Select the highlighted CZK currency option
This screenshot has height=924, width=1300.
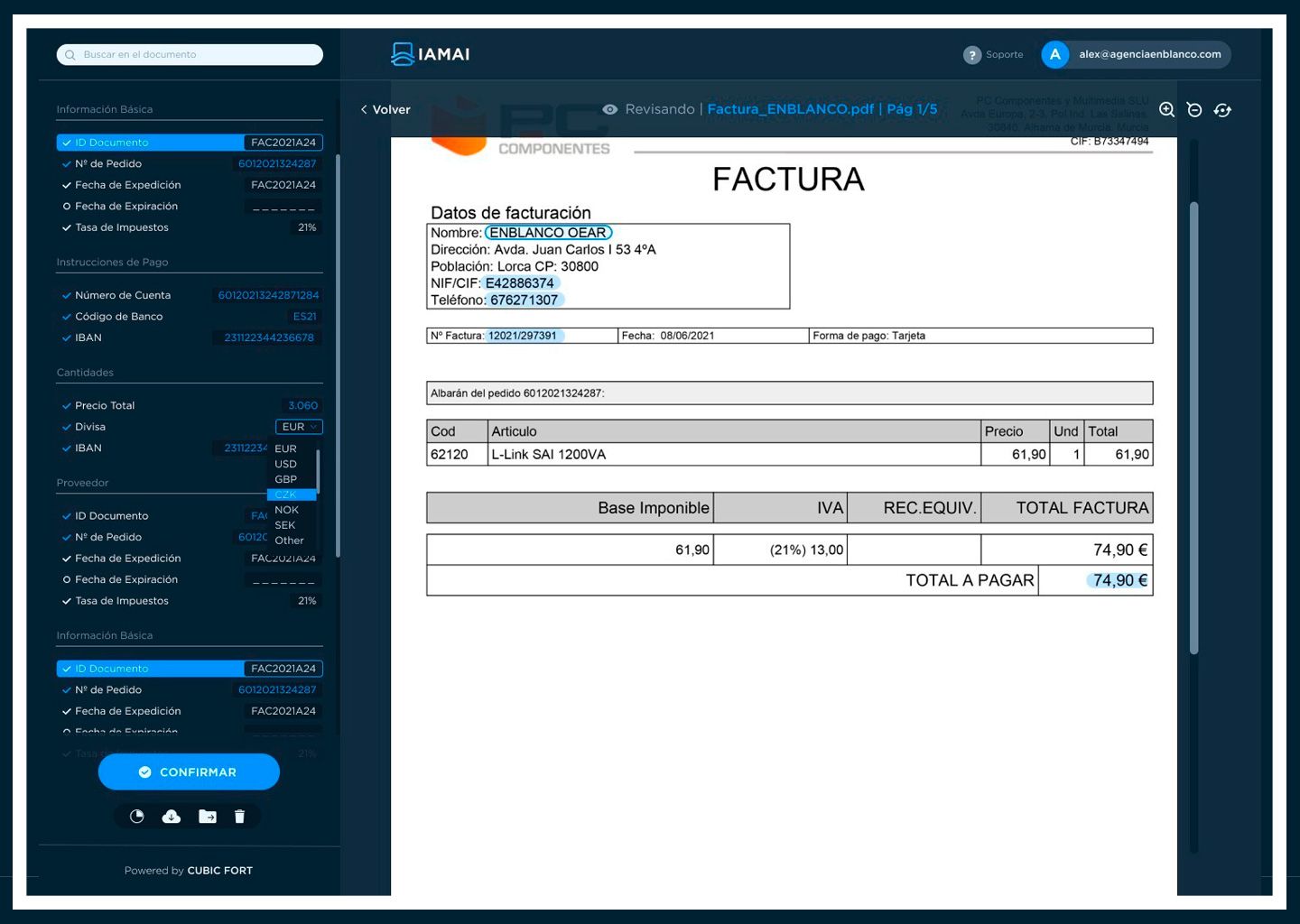pos(286,494)
